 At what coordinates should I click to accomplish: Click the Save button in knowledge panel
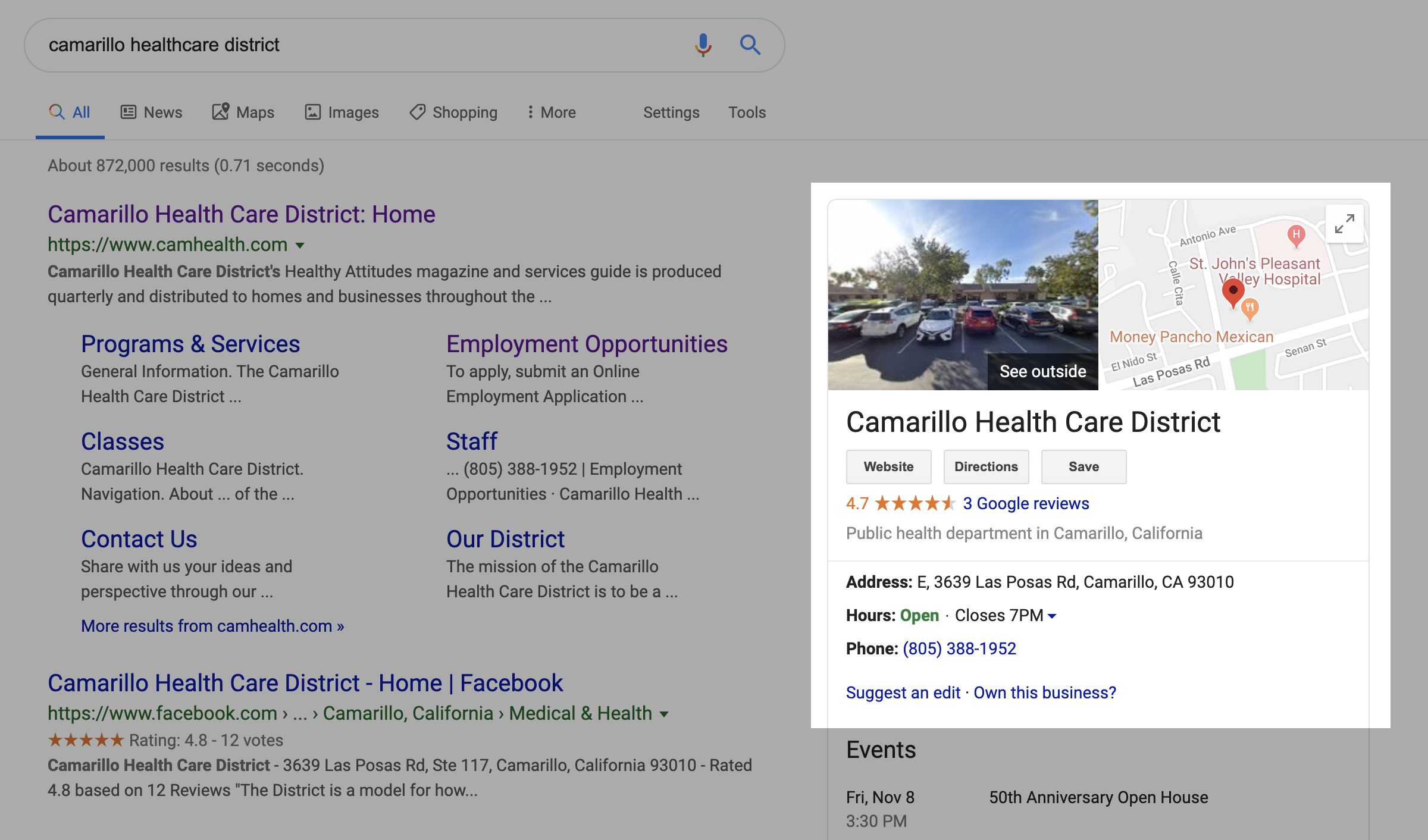point(1084,467)
